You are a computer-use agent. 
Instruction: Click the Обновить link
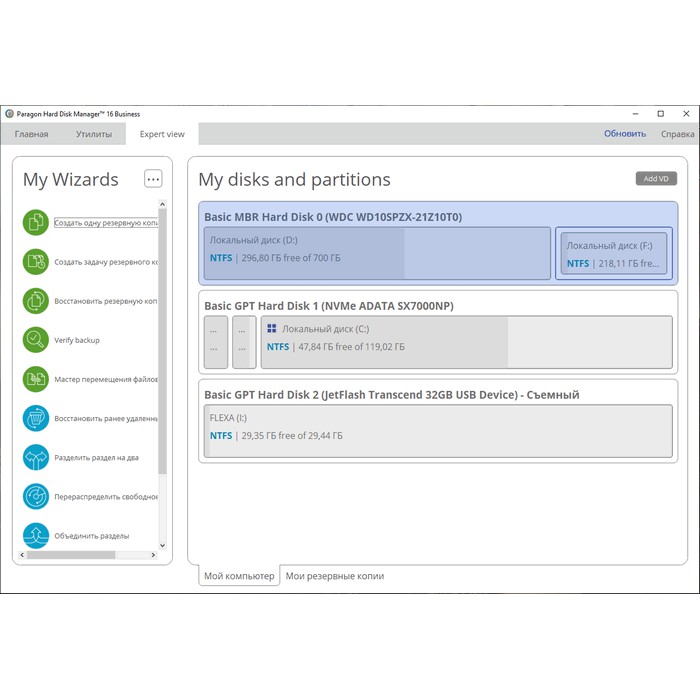[x=624, y=134]
